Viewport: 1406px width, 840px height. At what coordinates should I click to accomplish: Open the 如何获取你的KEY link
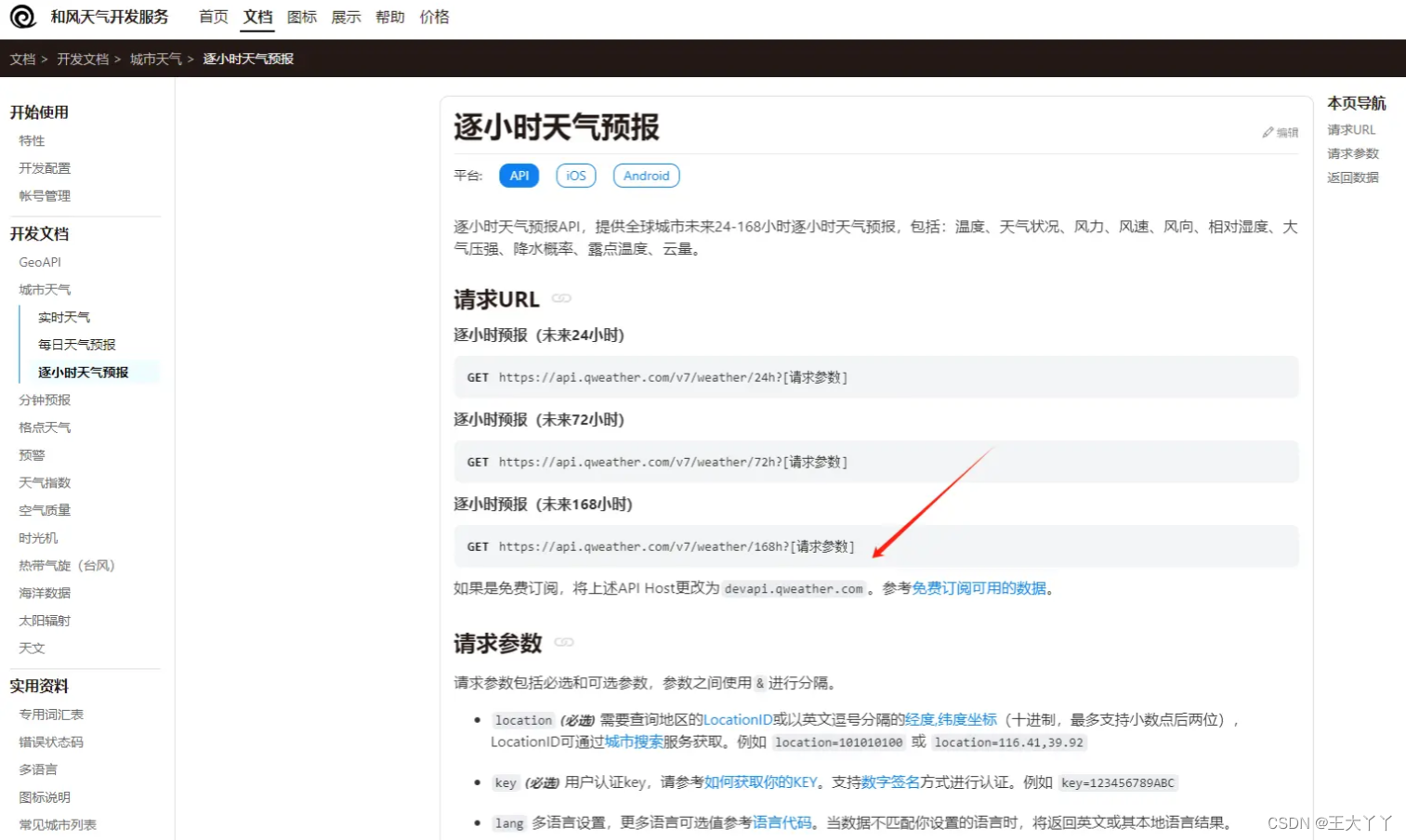[x=760, y=782]
